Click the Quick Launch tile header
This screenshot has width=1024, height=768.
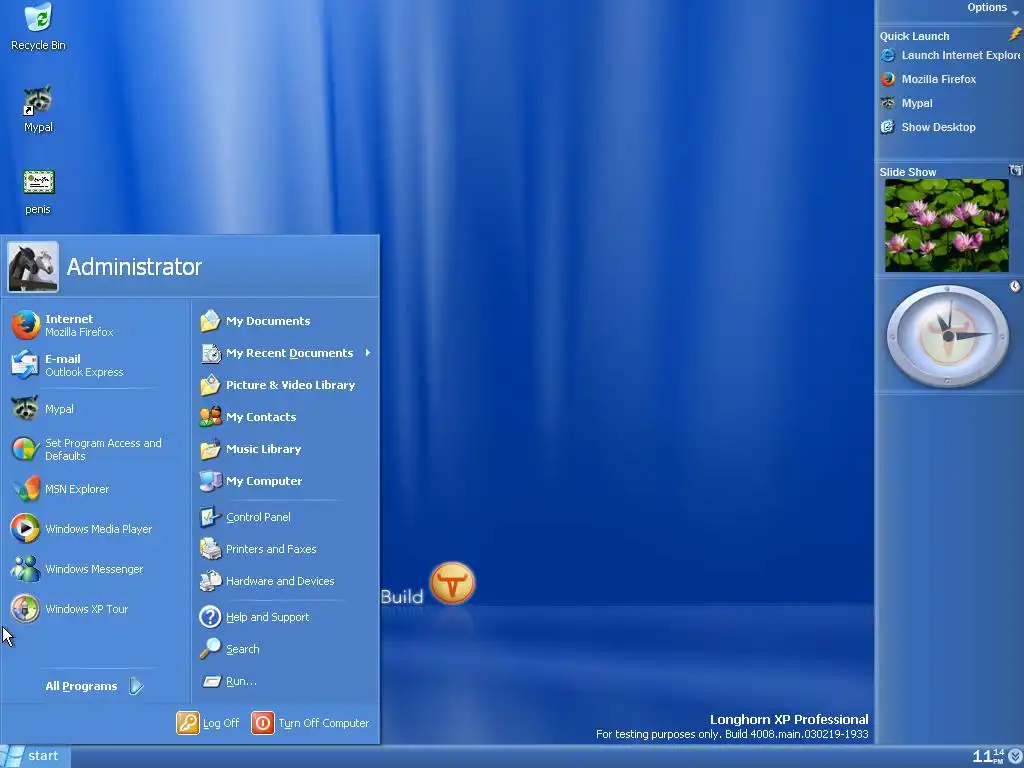(914, 36)
